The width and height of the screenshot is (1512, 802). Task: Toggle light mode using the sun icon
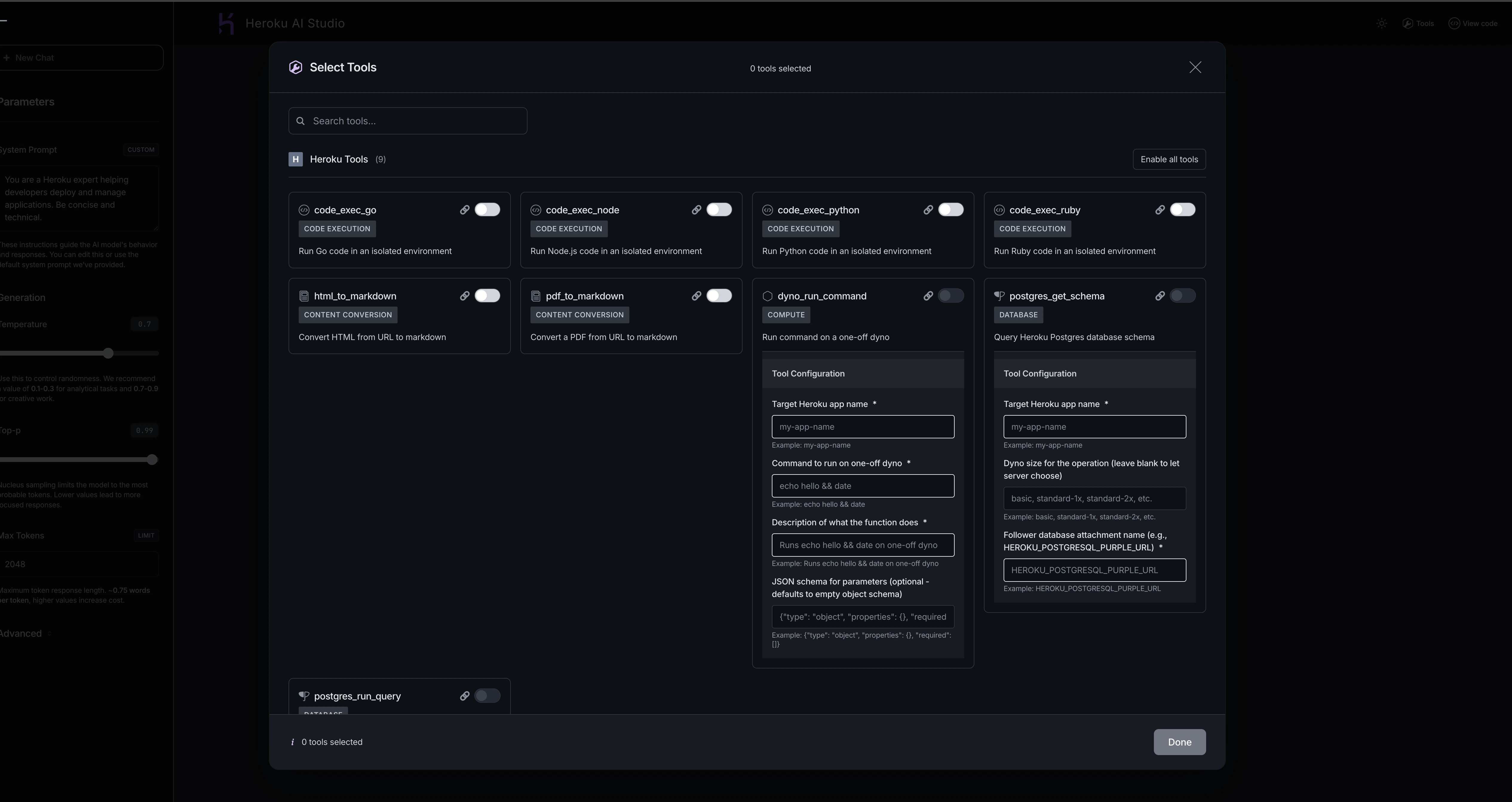click(x=1381, y=23)
